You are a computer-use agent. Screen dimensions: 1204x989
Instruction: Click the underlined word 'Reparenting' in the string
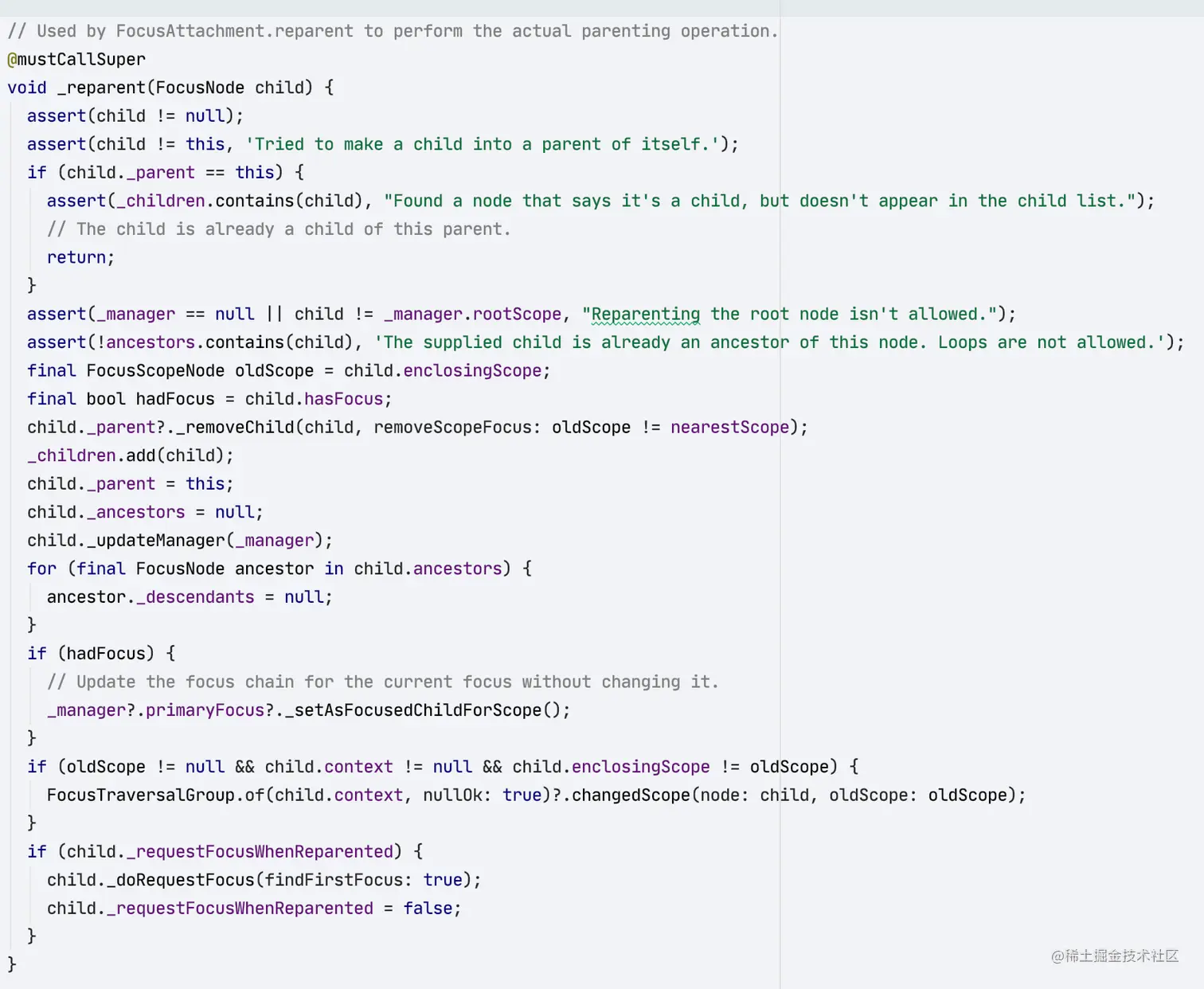click(646, 314)
